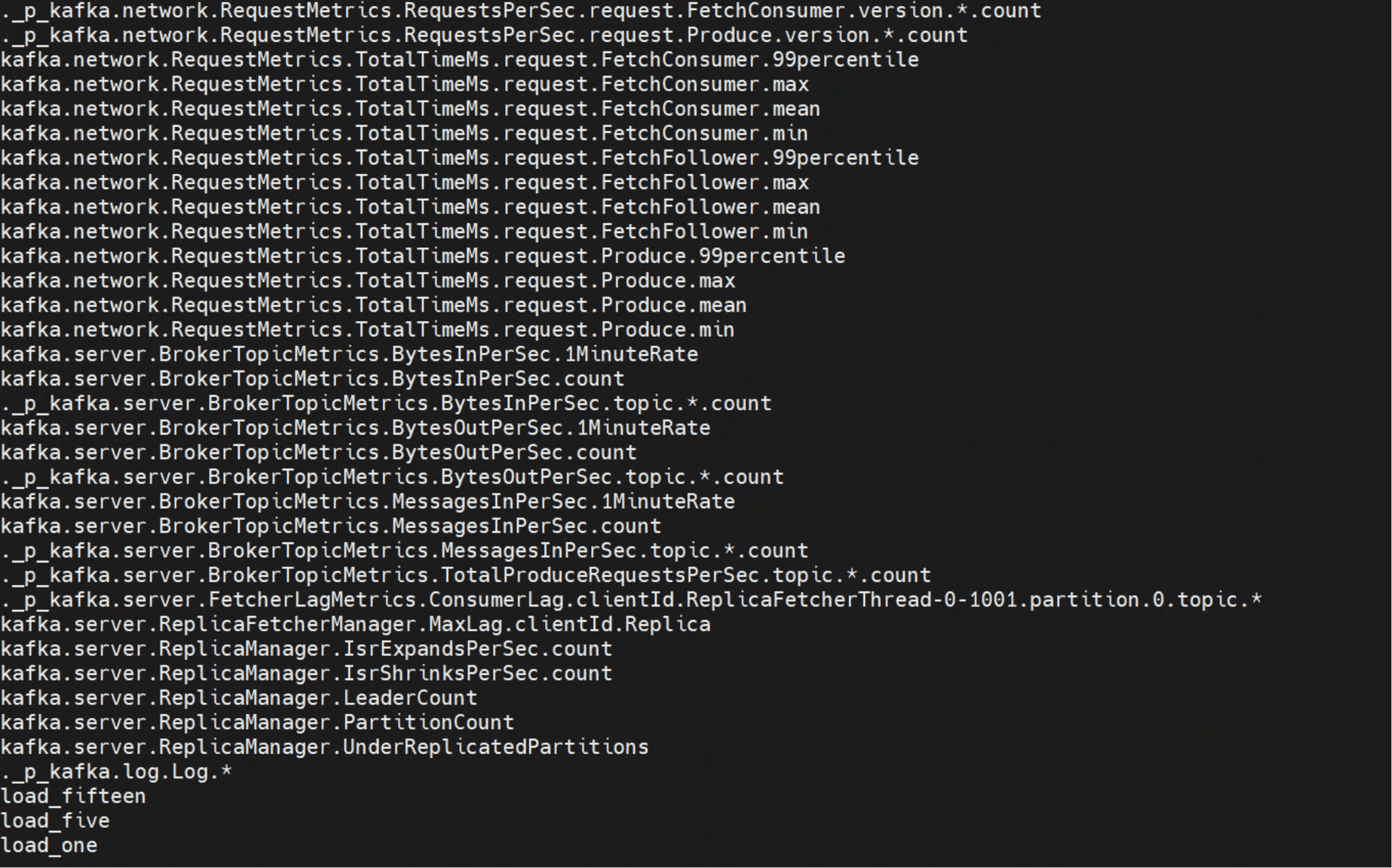Select the Produce.min metric line
Screen dimensions: 1392x868
click(x=367, y=330)
